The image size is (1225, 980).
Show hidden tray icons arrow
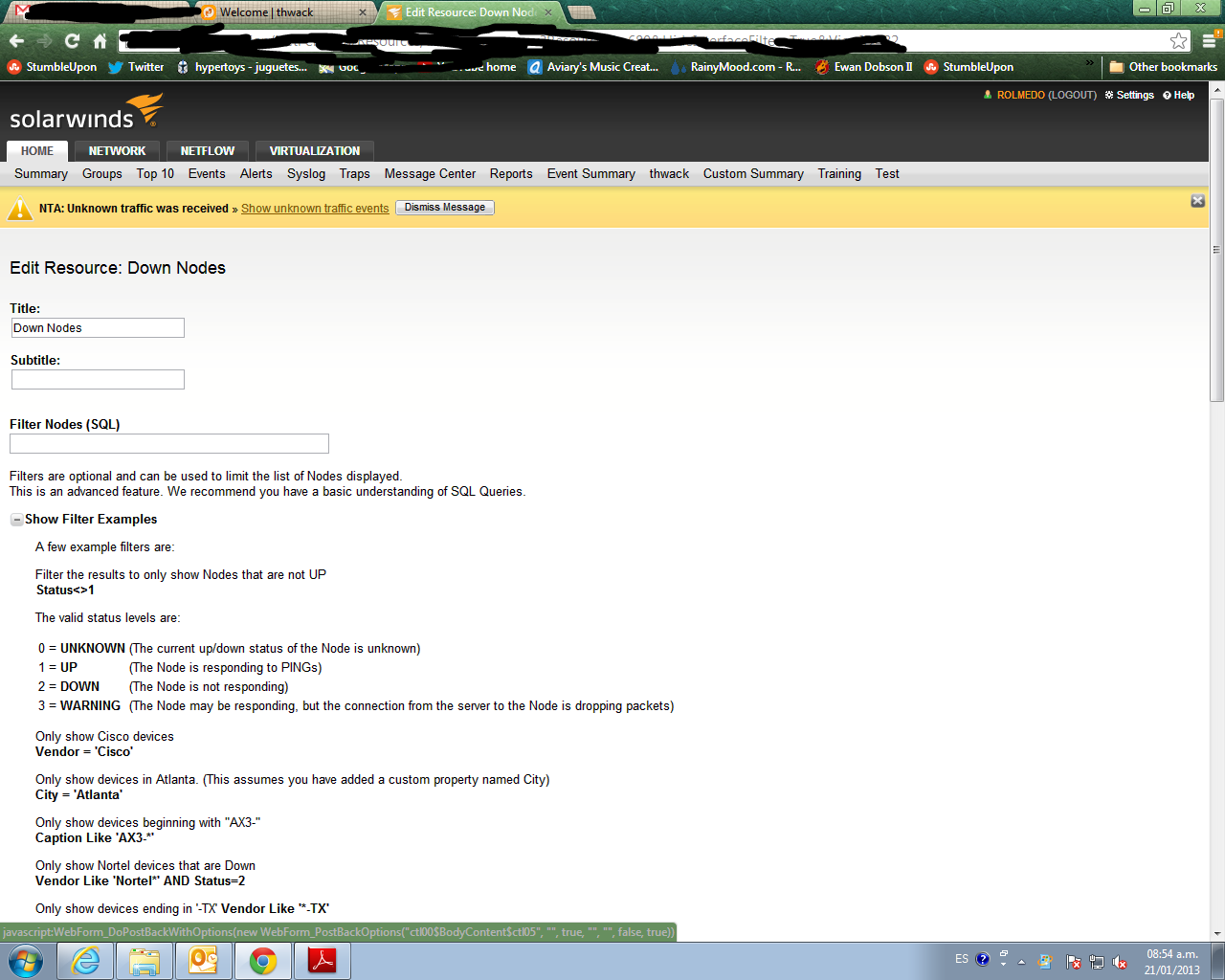point(1021,962)
